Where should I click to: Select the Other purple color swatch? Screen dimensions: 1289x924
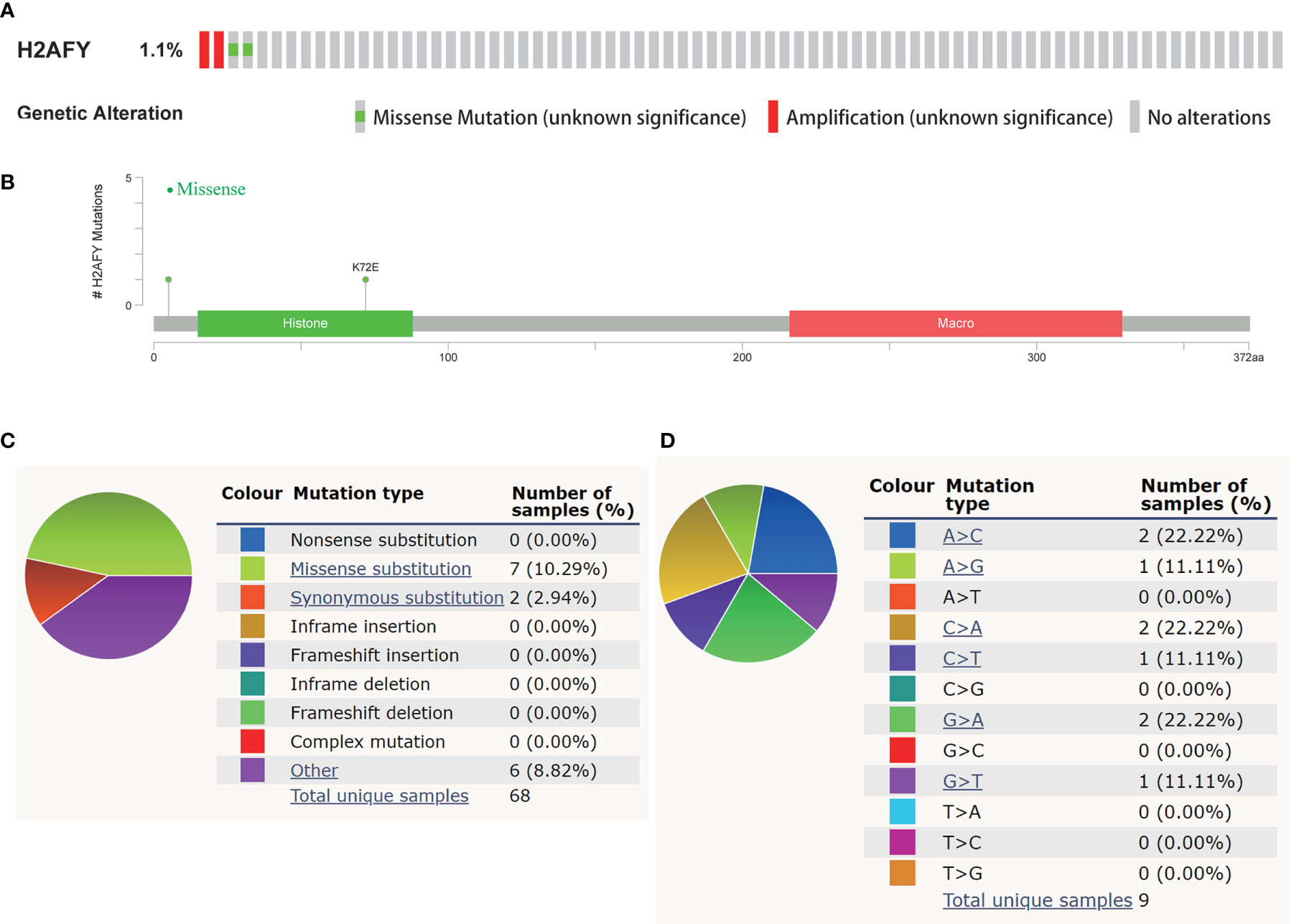click(252, 770)
